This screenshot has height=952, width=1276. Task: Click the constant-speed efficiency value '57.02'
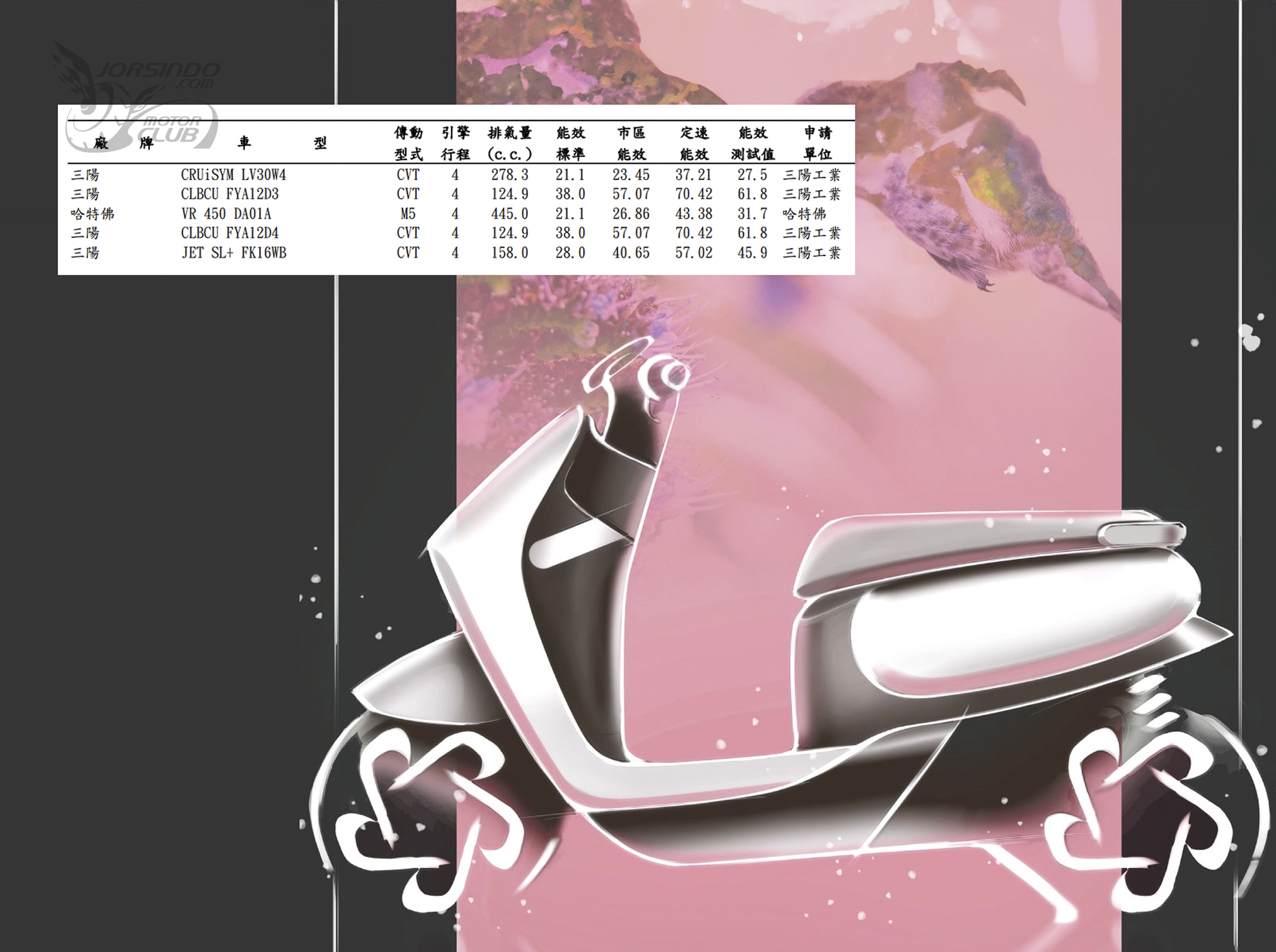tap(694, 253)
